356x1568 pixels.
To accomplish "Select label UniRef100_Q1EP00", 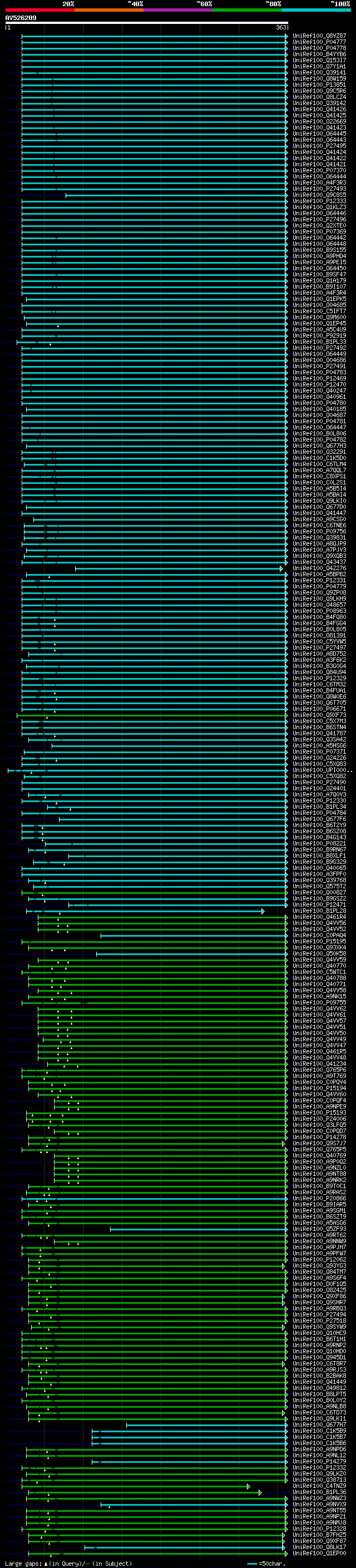I will tap(319, 1553).
